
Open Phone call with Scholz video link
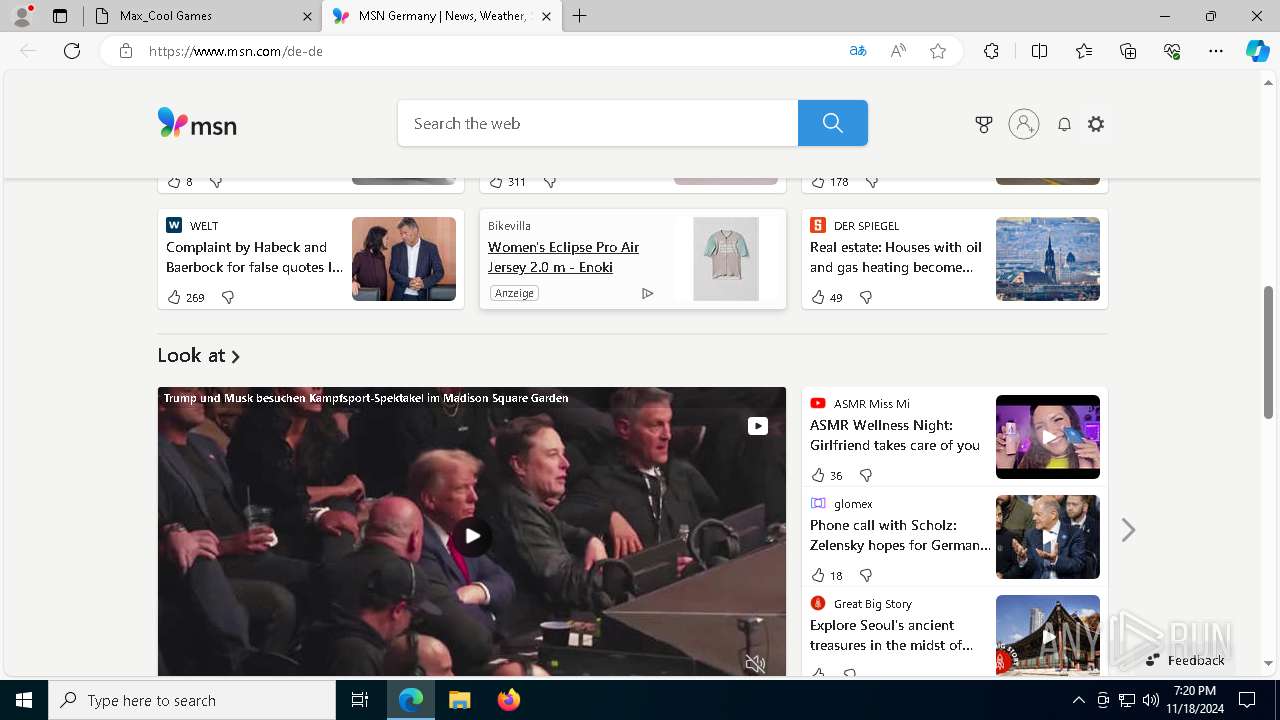click(x=900, y=535)
